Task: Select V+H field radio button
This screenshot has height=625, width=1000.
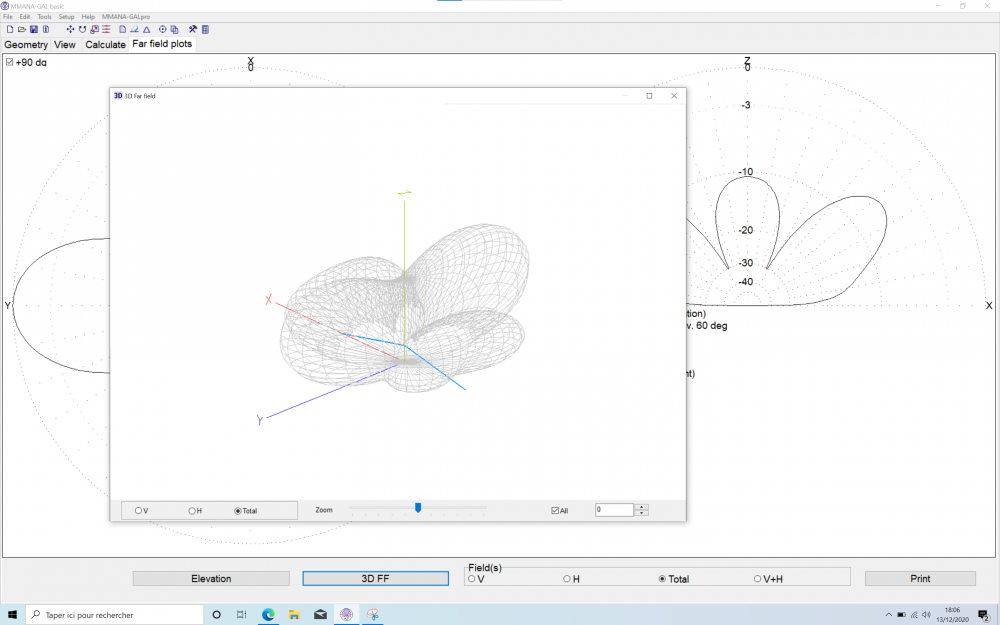Action: [757, 579]
